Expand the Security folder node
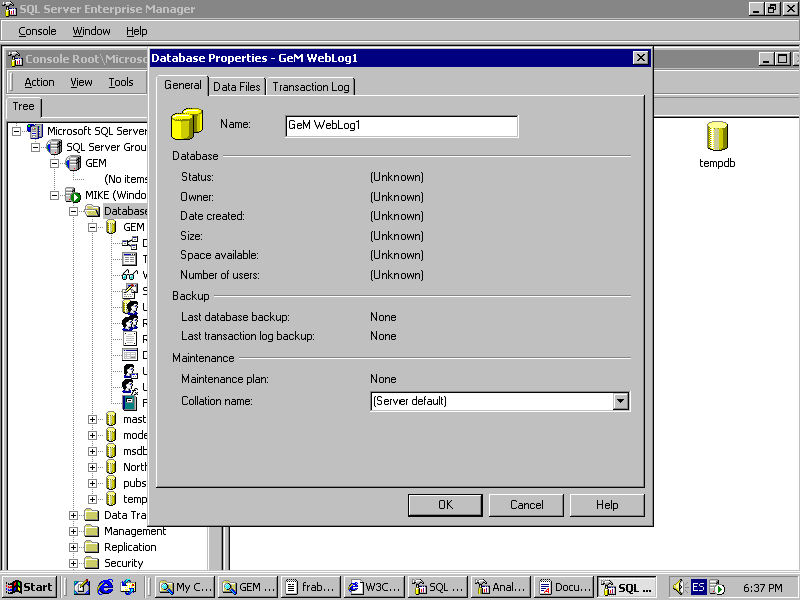The width and height of the screenshot is (800, 600). pyautogui.click(x=73, y=563)
